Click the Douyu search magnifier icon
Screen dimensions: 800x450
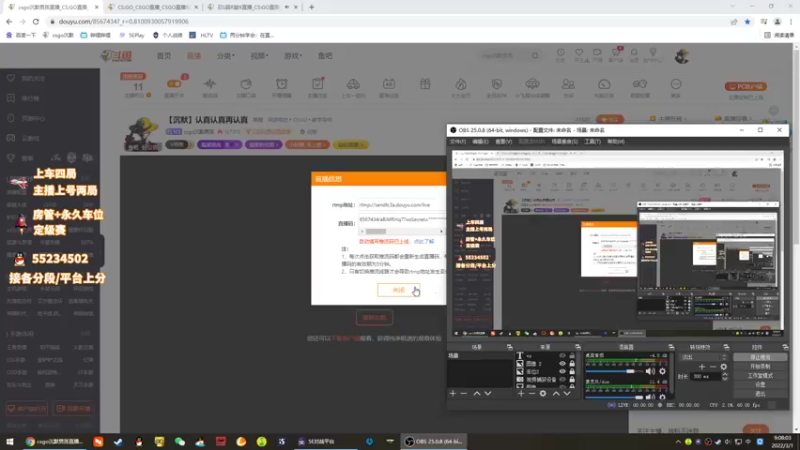point(535,56)
